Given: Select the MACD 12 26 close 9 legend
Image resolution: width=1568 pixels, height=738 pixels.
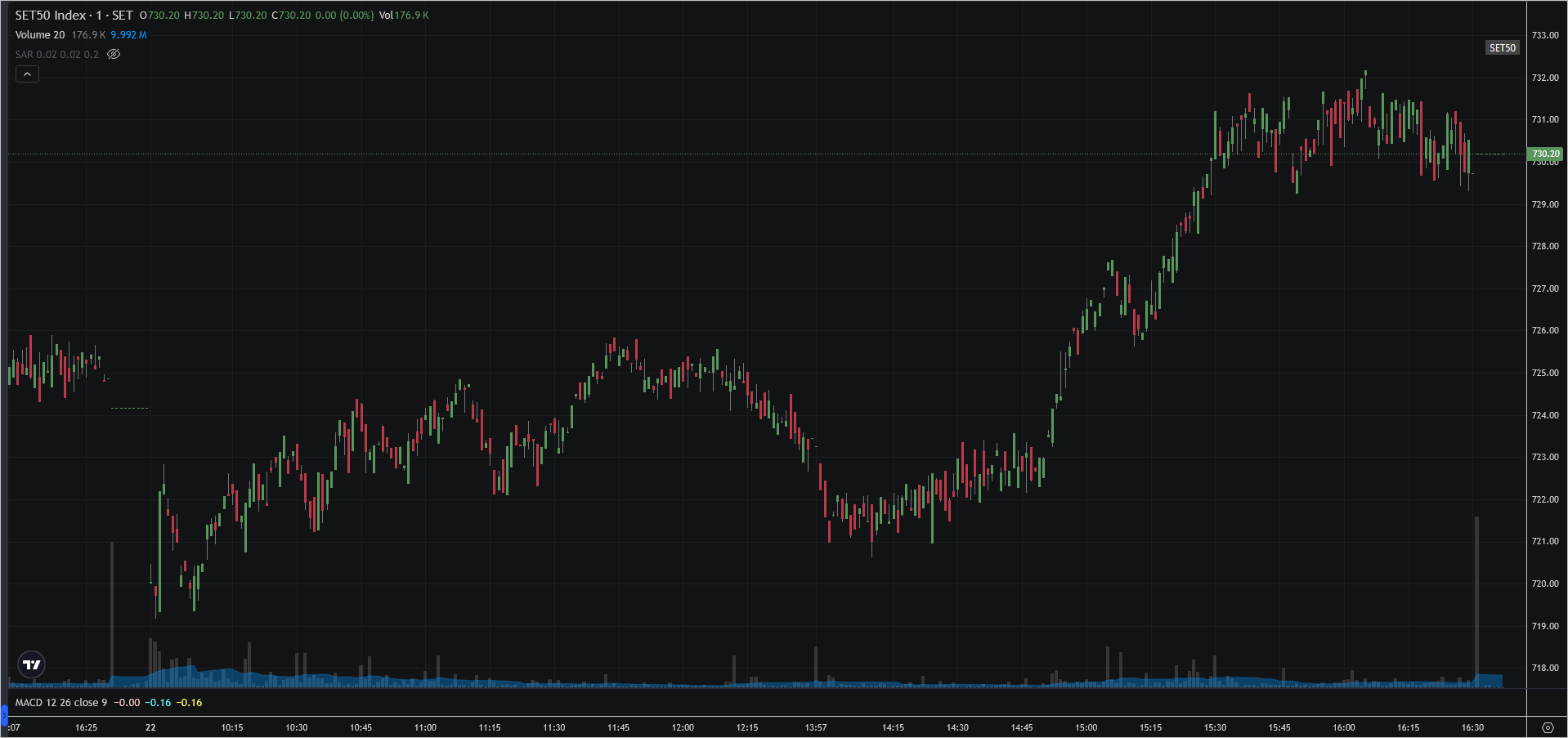Looking at the screenshot, I should click(x=61, y=703).
